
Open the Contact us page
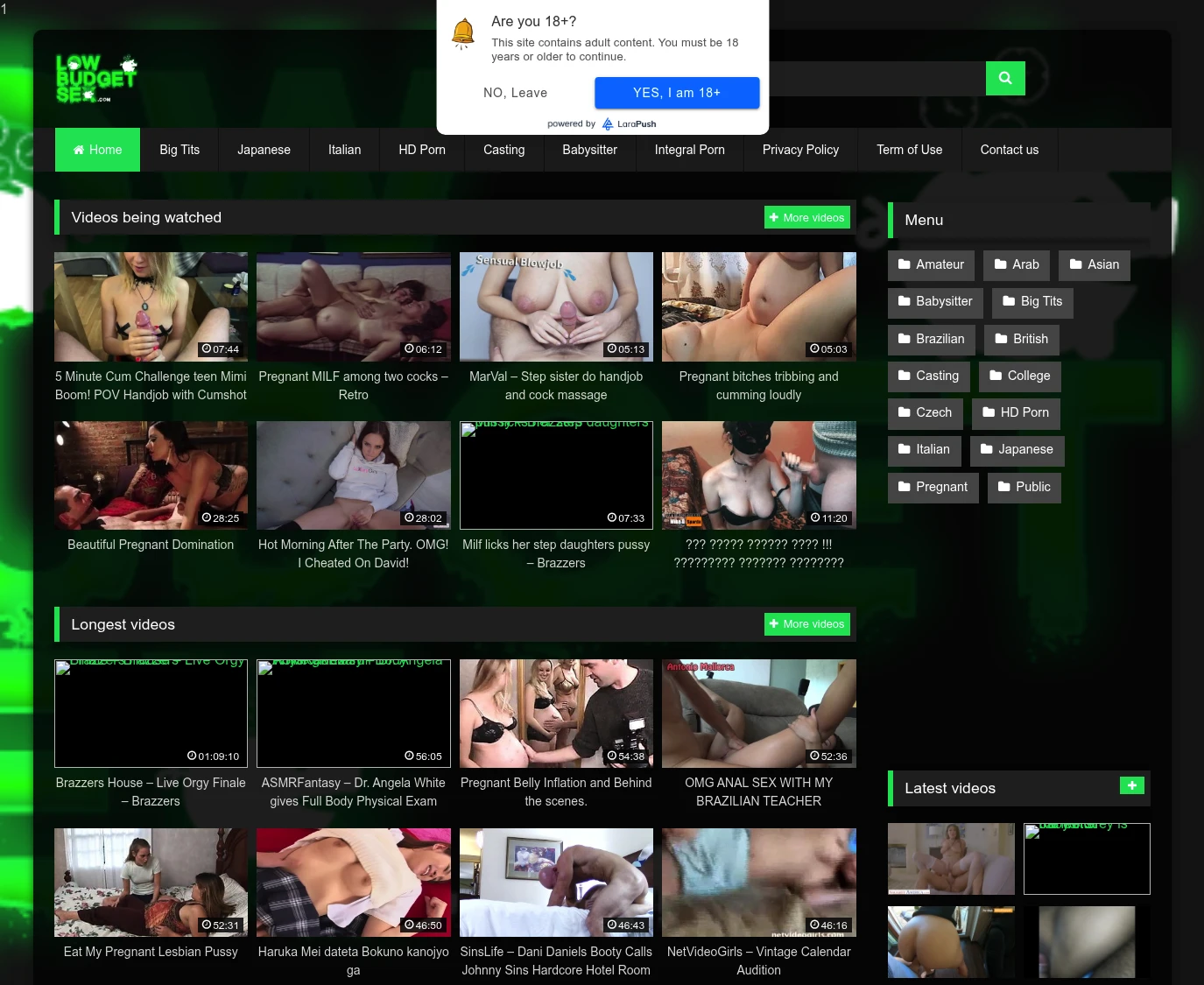click(1009, 150)
